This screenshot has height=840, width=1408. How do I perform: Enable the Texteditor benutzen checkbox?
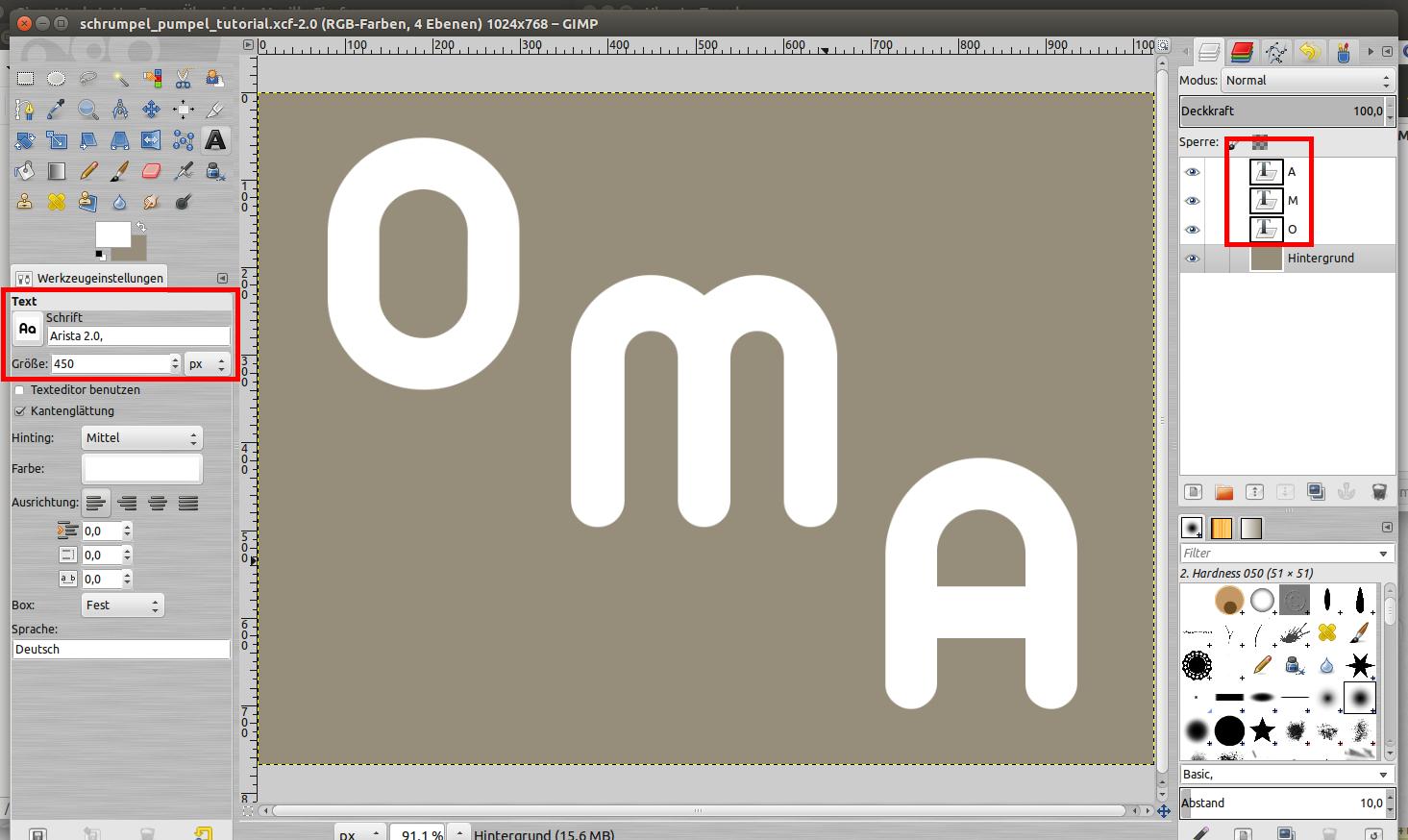point(19,390)
